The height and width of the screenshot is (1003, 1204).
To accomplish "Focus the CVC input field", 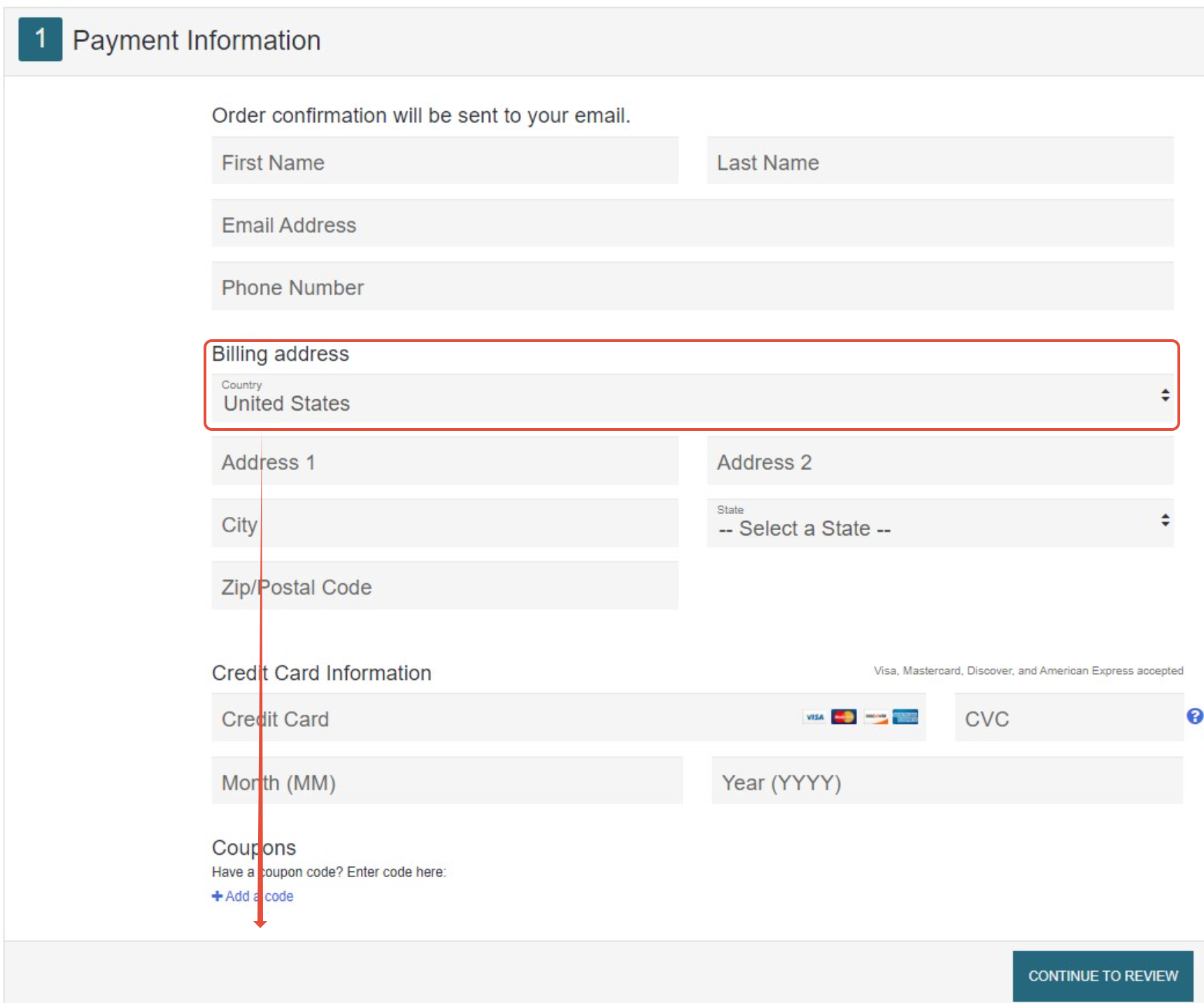I will [1068, 718].
